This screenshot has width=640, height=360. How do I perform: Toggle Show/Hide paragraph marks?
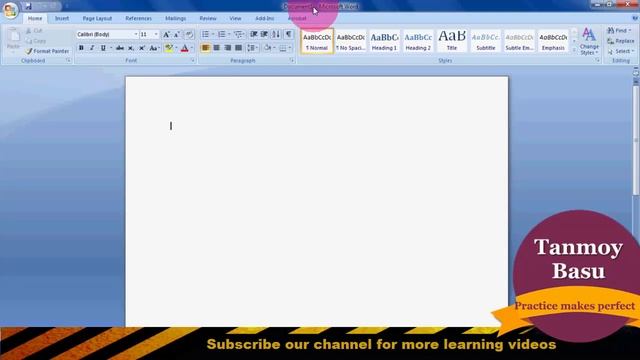pos(289,34)
